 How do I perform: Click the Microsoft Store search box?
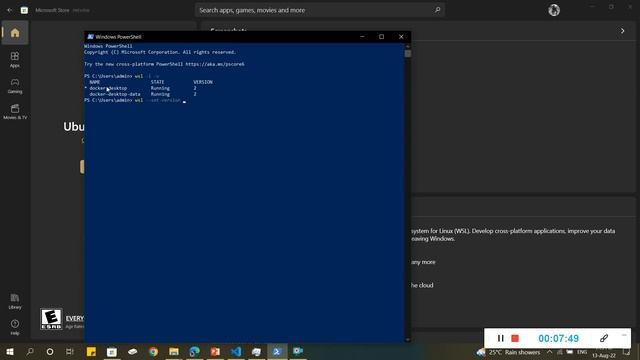pyautogui.click(x=320, y=10)
